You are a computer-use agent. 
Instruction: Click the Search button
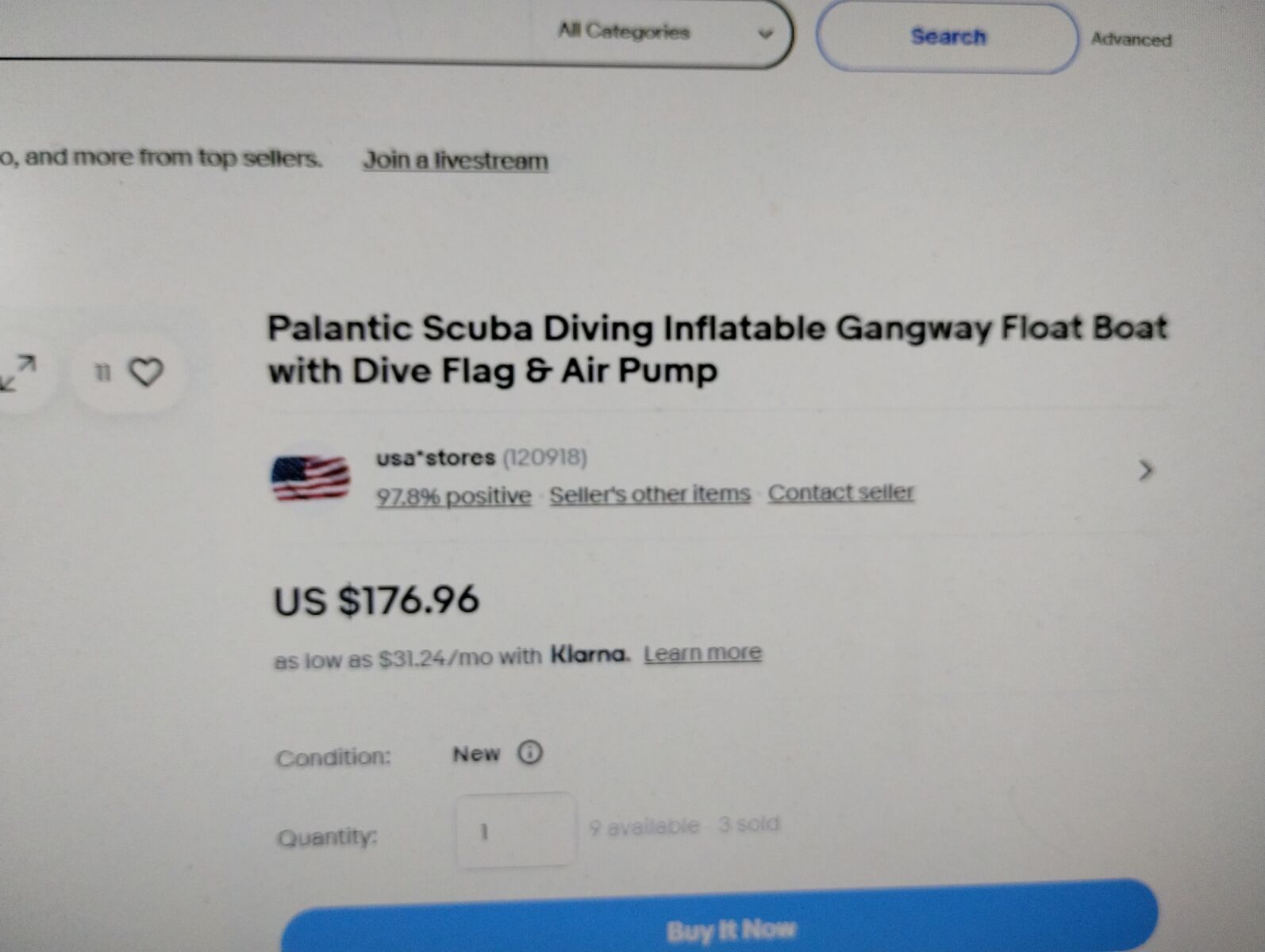point(948,37)
